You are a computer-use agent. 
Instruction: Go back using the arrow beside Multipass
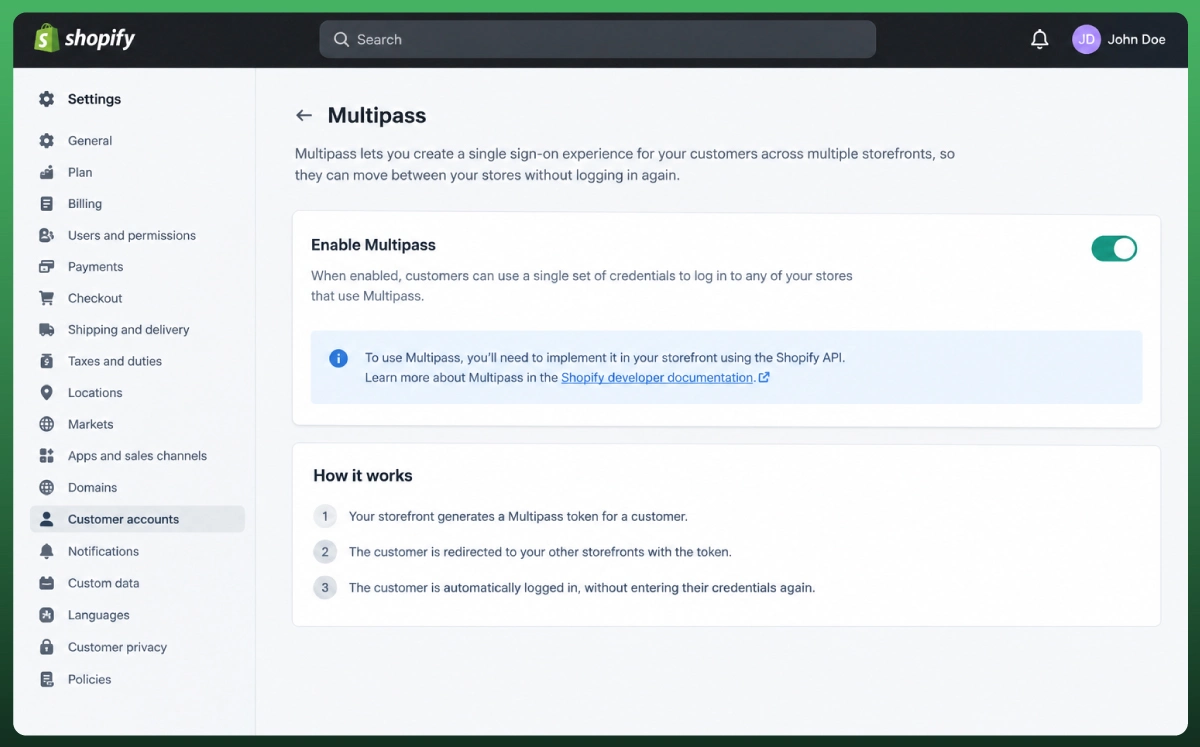click(x=304, y=116)
